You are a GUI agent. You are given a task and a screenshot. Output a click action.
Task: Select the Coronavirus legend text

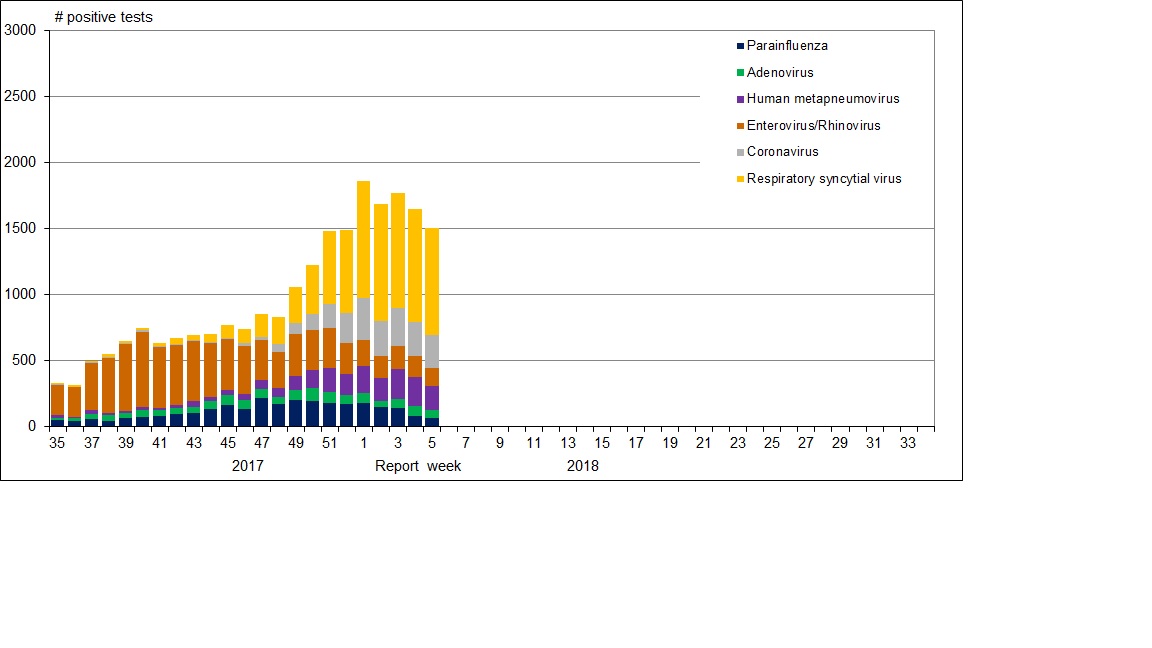[782, 152]
